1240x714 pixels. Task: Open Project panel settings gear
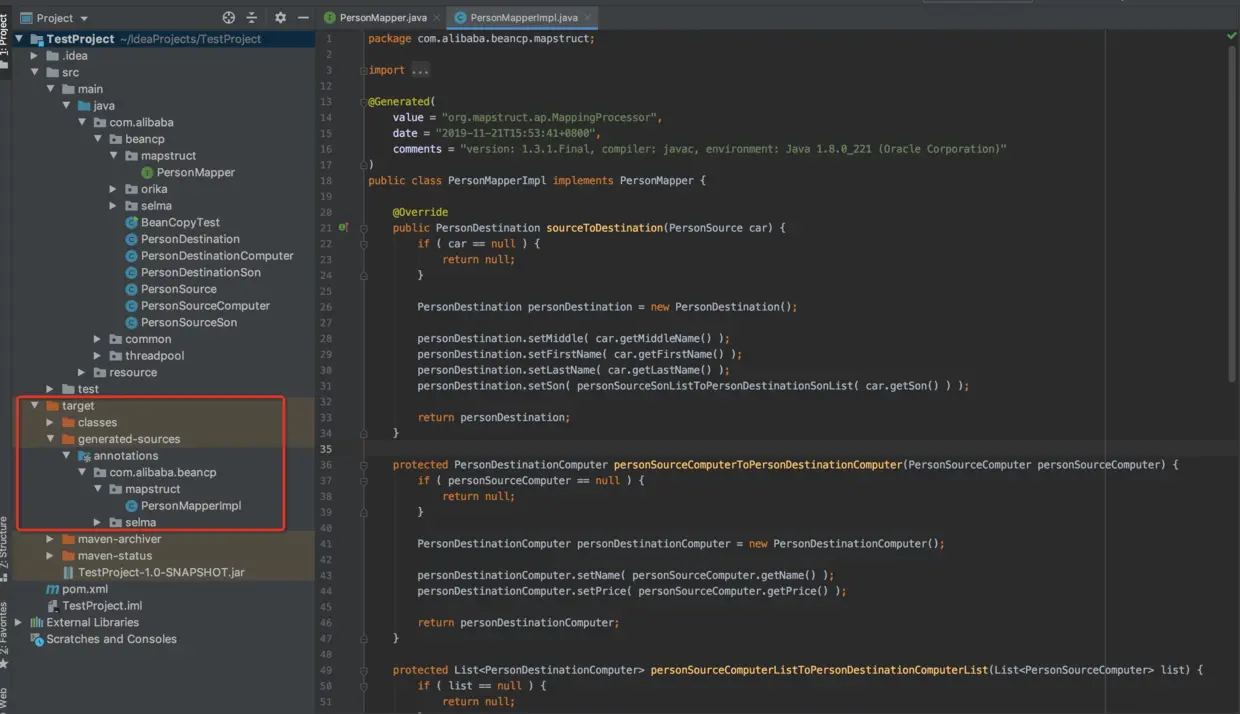point(280,18)
